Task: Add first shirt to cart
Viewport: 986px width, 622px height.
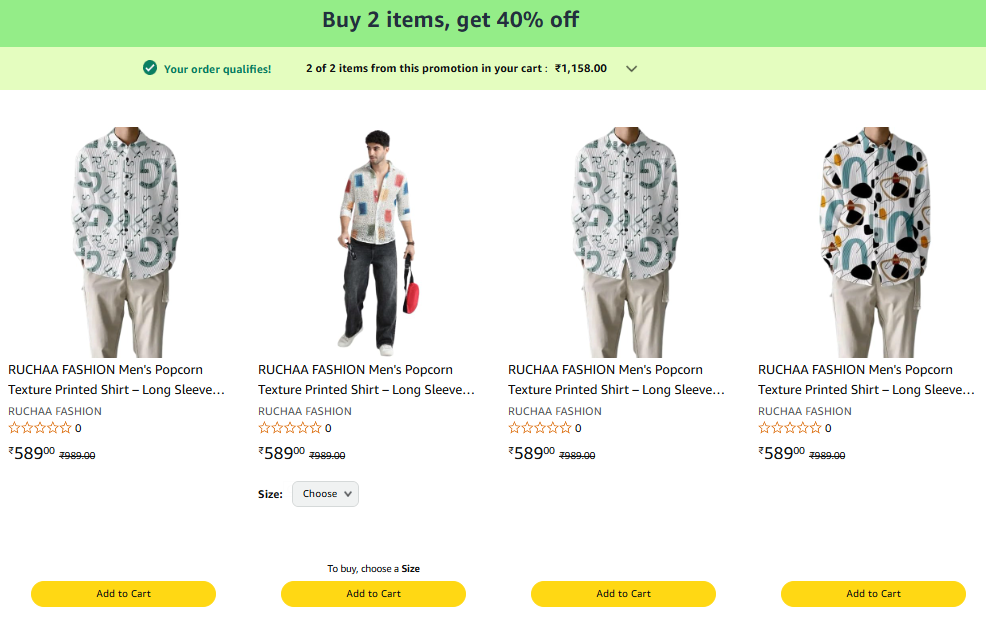Action: coord(123,594)
